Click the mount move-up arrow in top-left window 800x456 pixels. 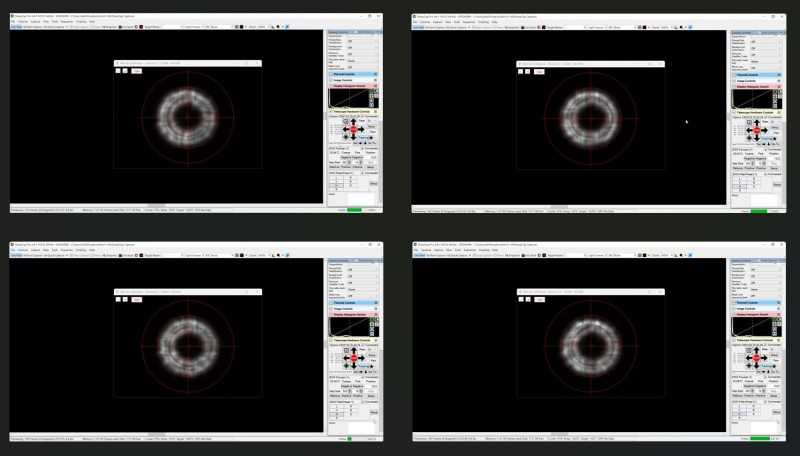(354, 122)
